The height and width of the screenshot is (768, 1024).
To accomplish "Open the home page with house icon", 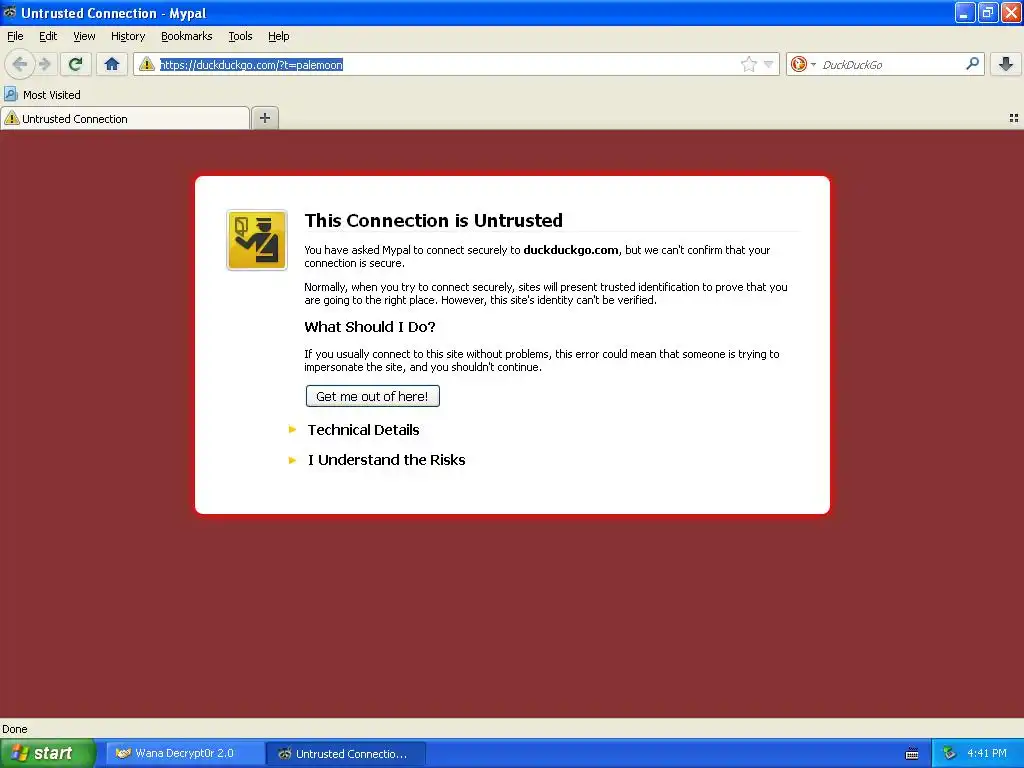I will click(112, 64).
